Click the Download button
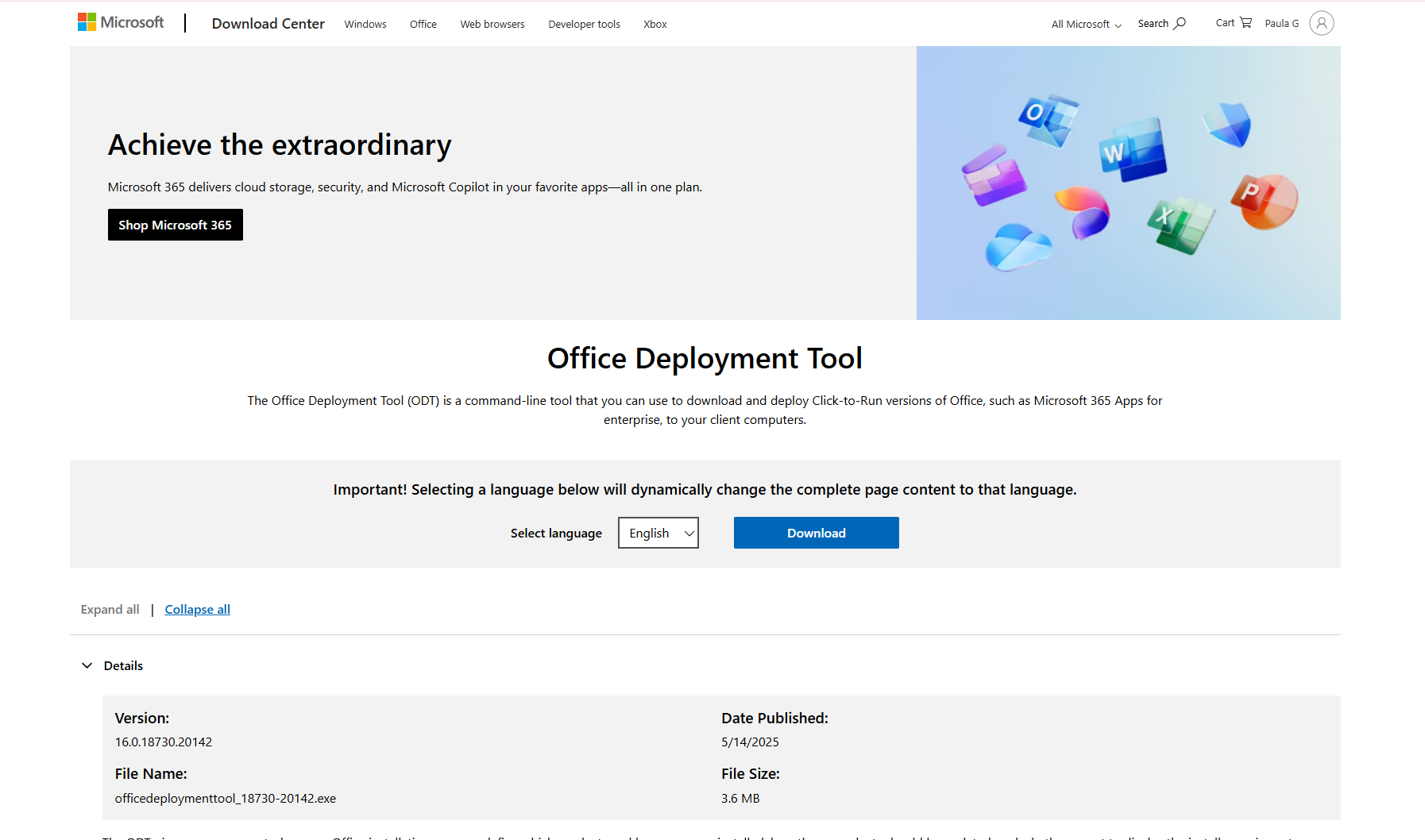The width and height of the screenshot is (1425, 840). (x=816, y=533)
